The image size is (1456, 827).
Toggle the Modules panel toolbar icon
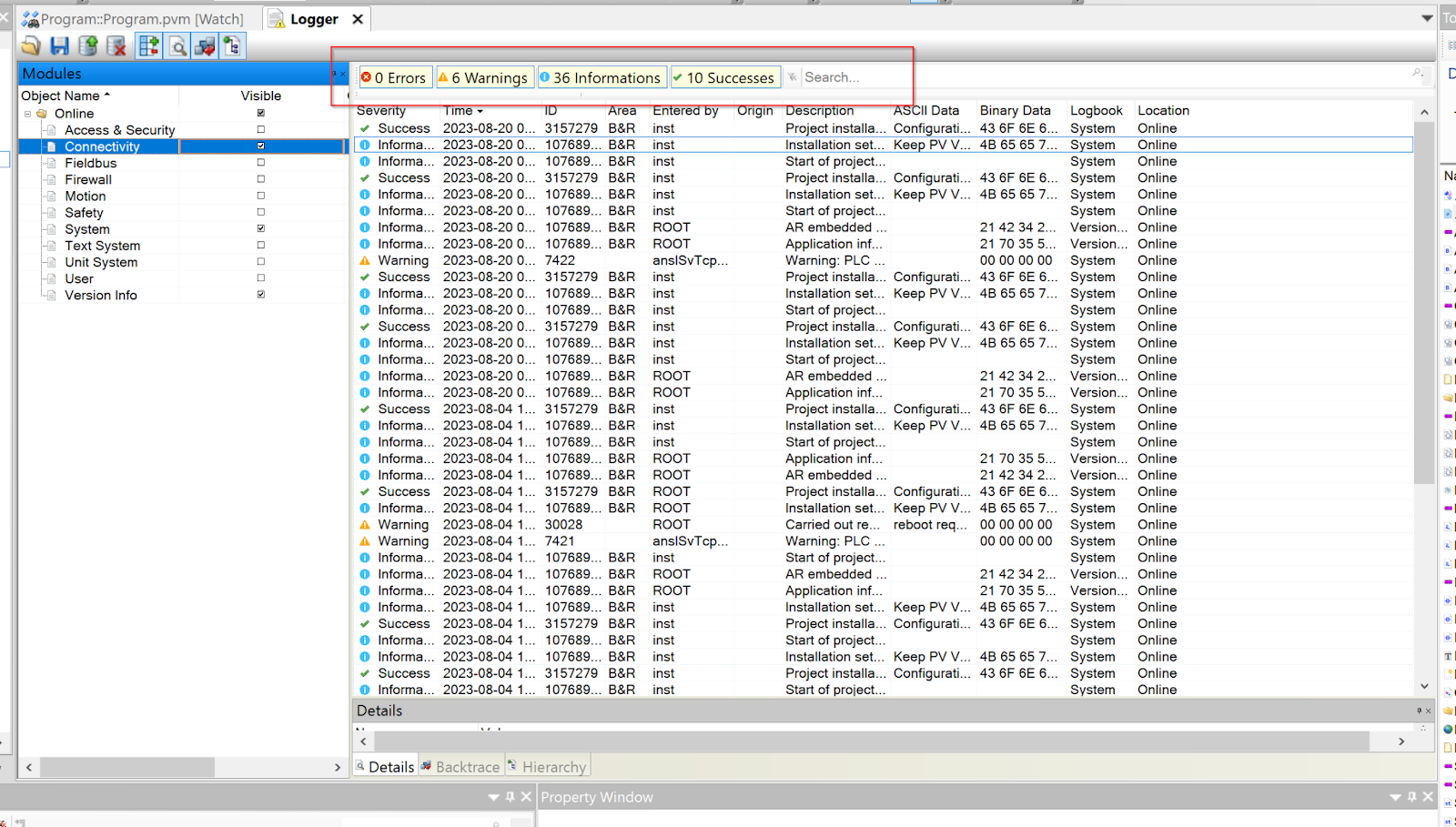pyautogui.click(x=148, y=46)
